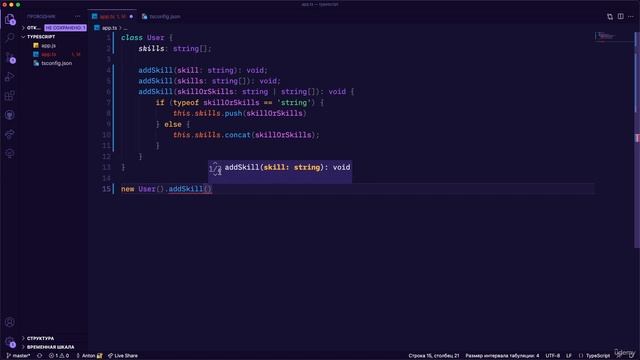Click the unsaved count badge in open editors
Image resolution: width=640 pixels, height=360 pixels.
[x=65, y=28]
